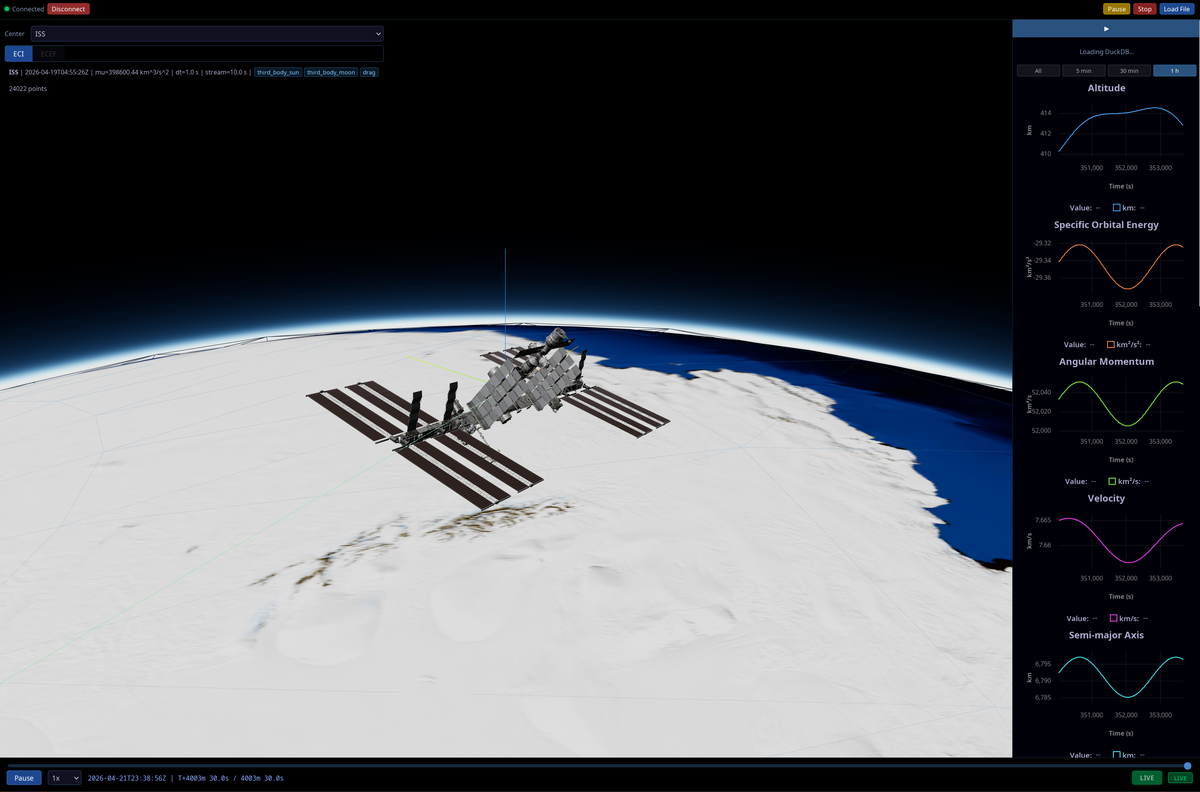This screenshot has height=792, width=1200.
Task: Click the drag perturbation tag
Action: tap(369, 72)
